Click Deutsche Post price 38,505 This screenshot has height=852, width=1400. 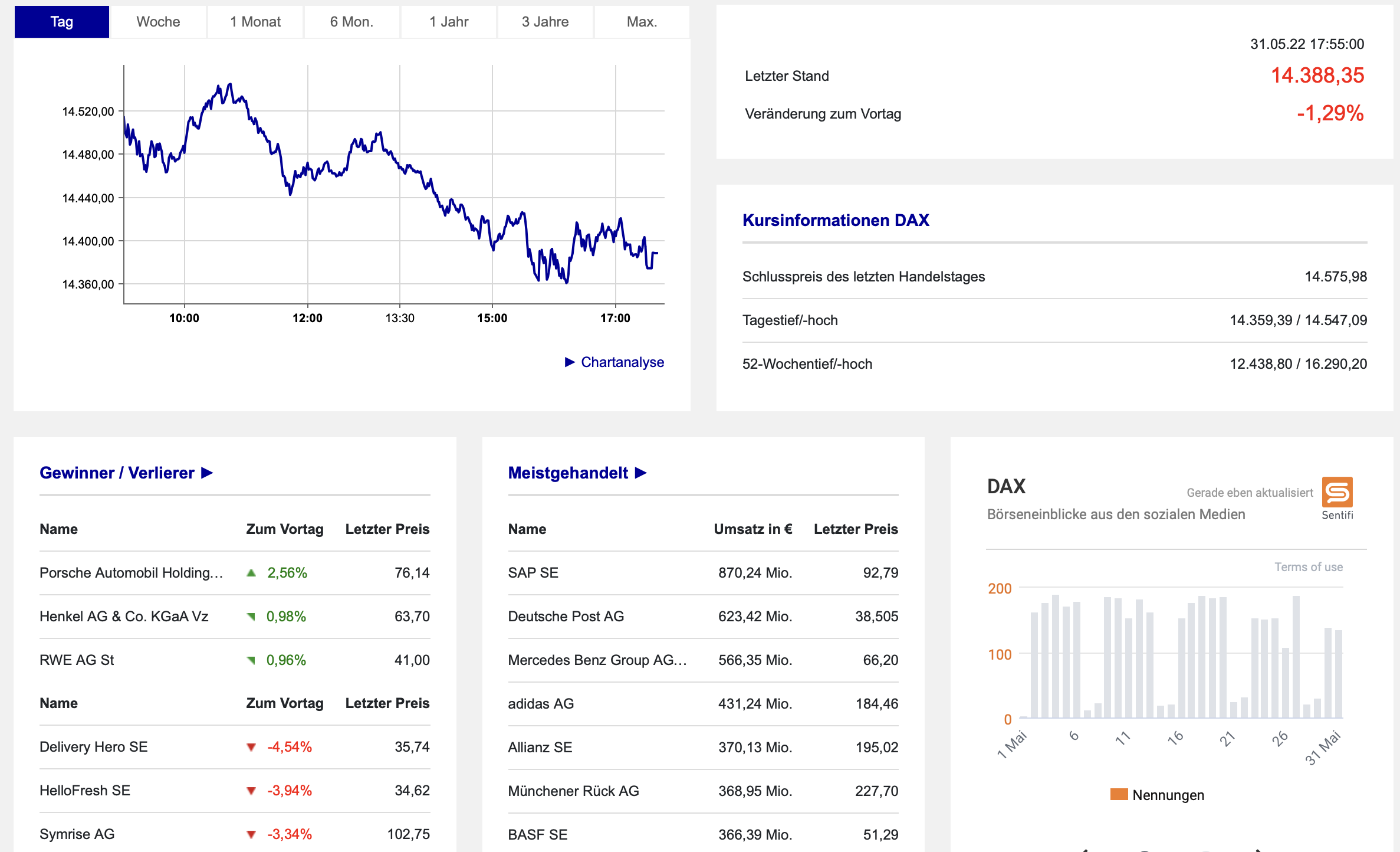coord(876,616)
